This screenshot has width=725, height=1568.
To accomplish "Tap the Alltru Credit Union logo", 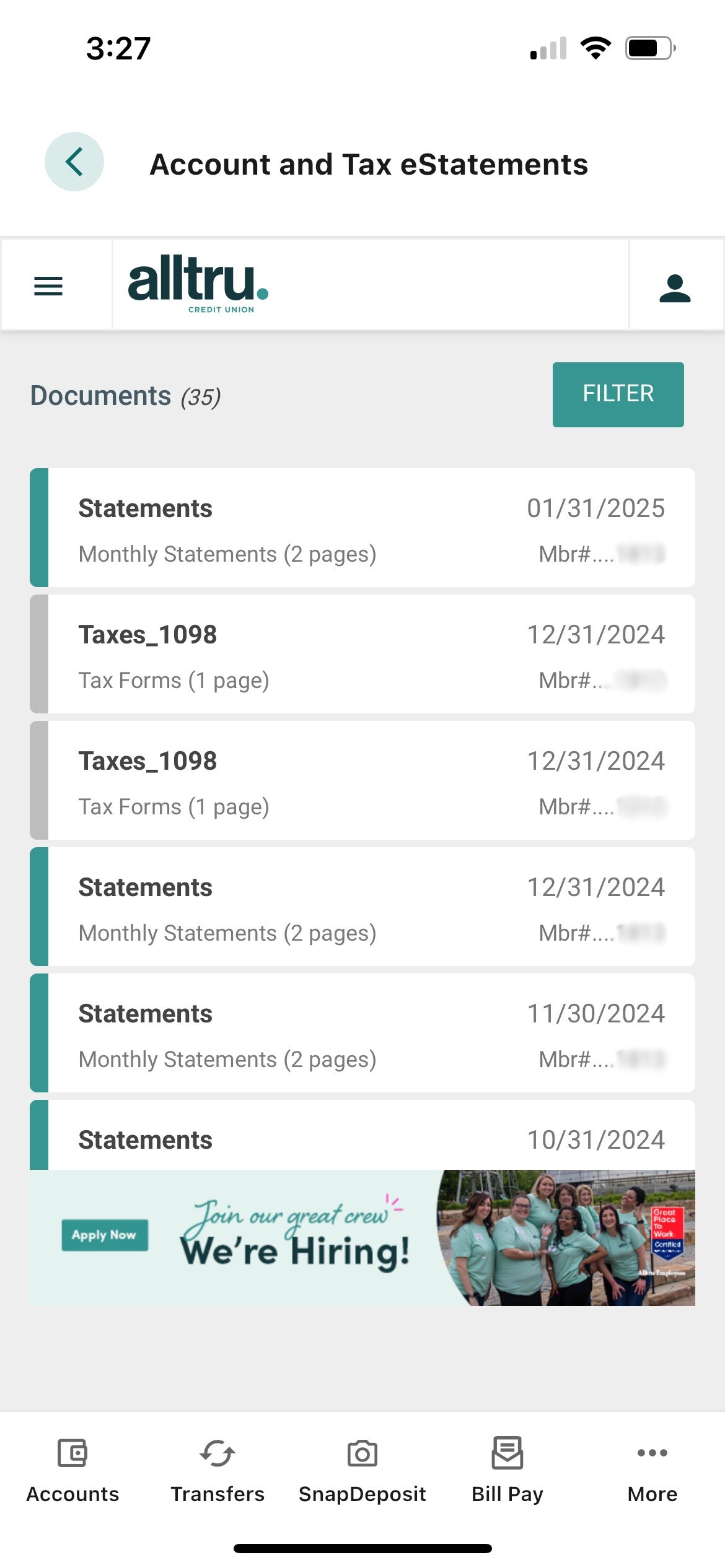I will (198, 284).
